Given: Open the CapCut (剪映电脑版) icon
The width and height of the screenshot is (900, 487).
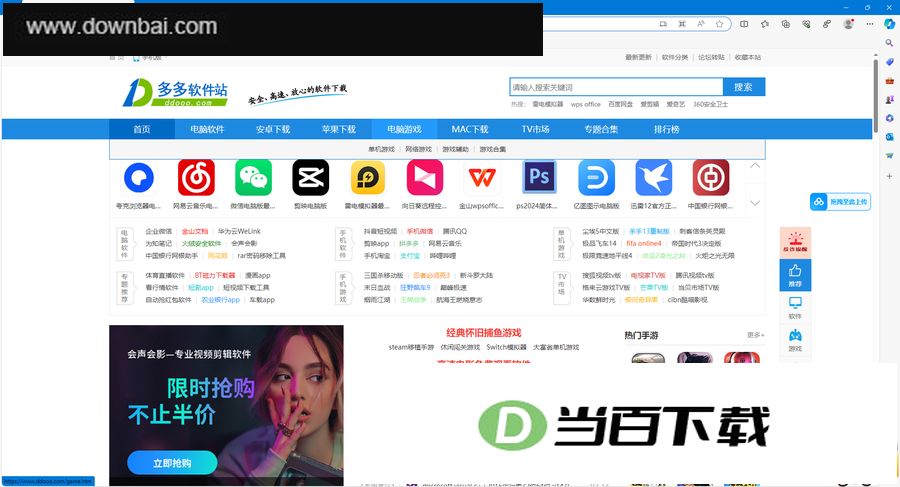Looking at the screenshot, I should 311,178.
